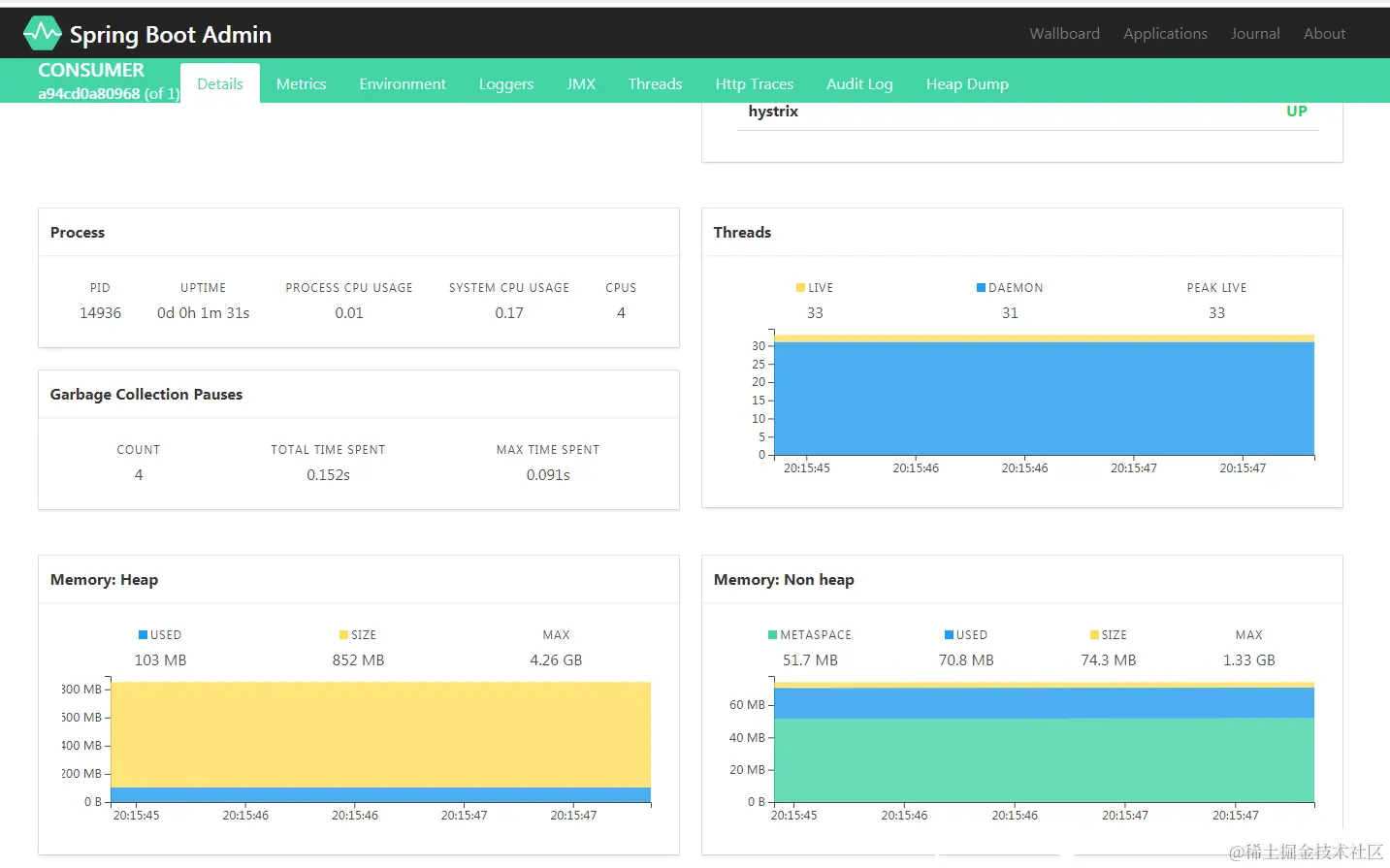Click the blue USED swatch in Heap
Image resolution: width=1390 pixels, height=868 pixels.
click(143, 635)
